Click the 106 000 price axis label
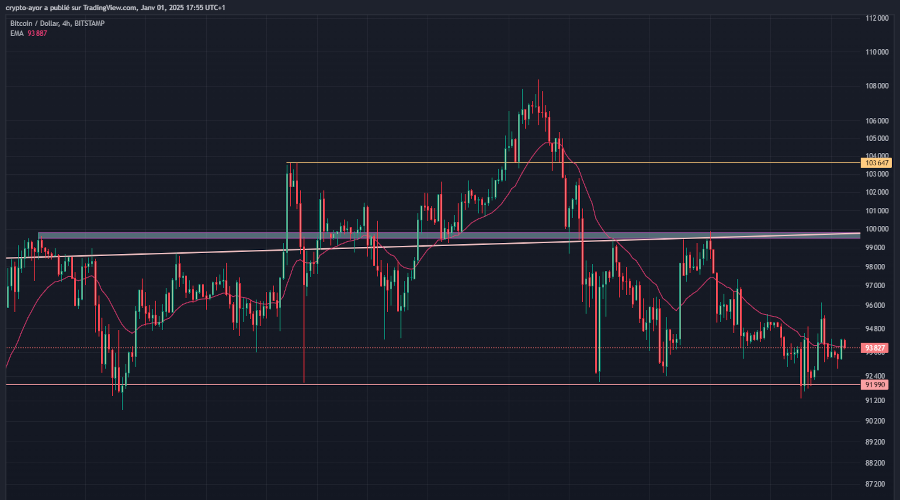 [x=876, y=121]
